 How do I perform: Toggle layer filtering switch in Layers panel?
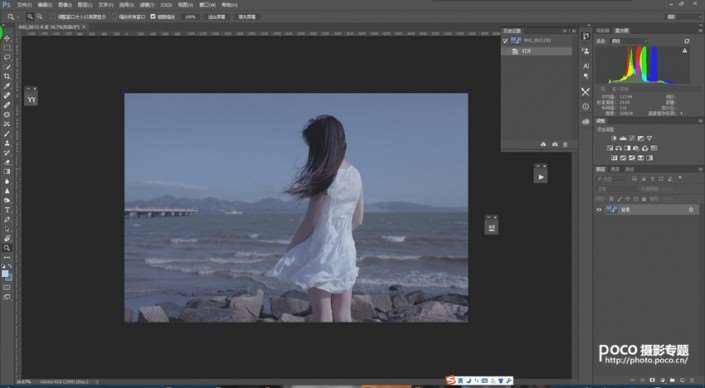tap(680, 179)
